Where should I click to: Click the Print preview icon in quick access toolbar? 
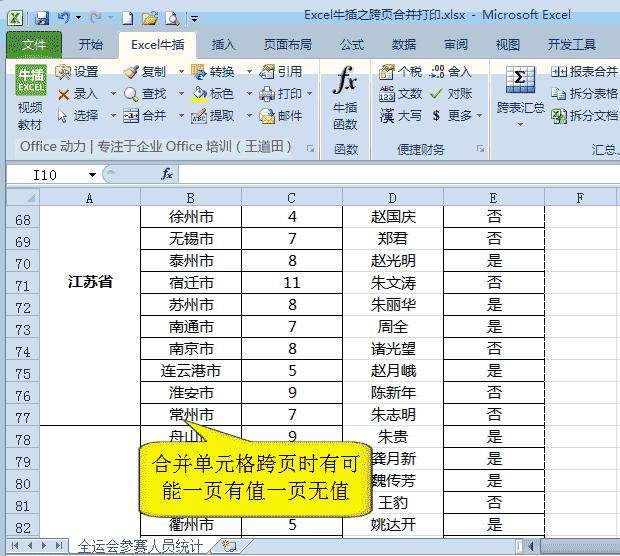click(x=172, y=18)
